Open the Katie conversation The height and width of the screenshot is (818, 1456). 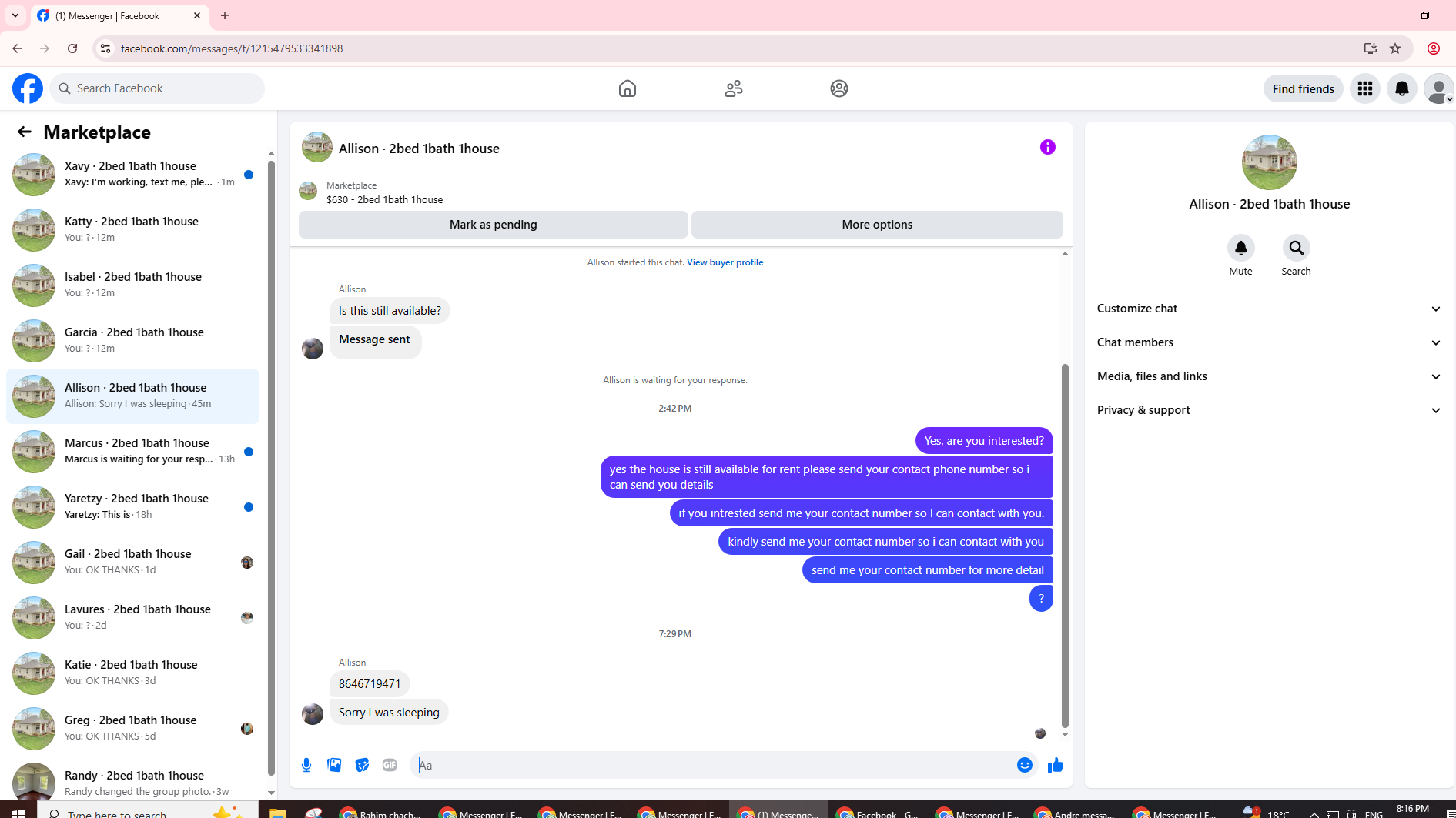pyautogui.click(x=133, y=673)
